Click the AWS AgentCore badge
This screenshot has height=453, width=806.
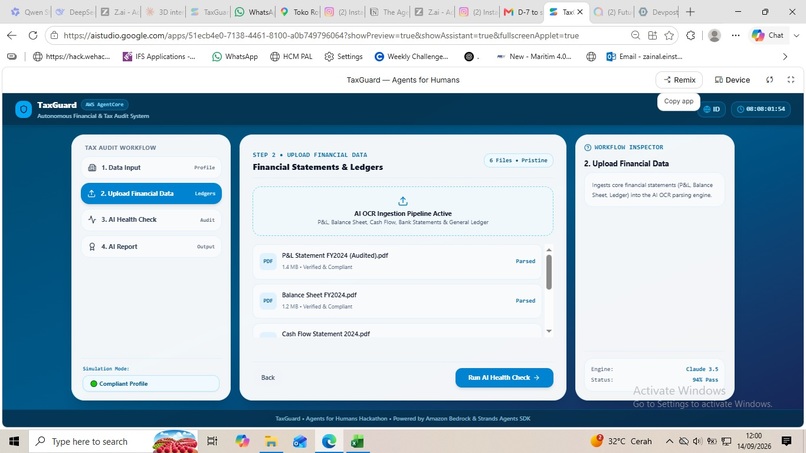click(x=104, y=104)
